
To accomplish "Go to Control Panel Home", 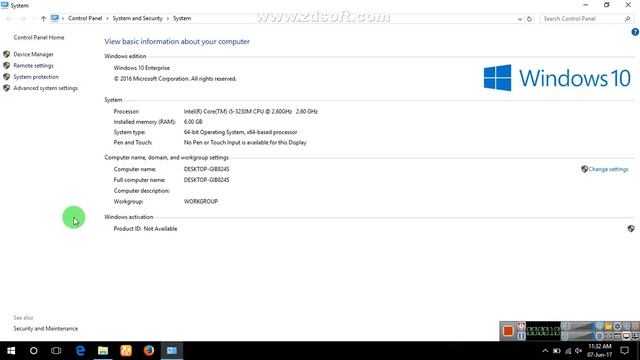I will click(39, 38).
